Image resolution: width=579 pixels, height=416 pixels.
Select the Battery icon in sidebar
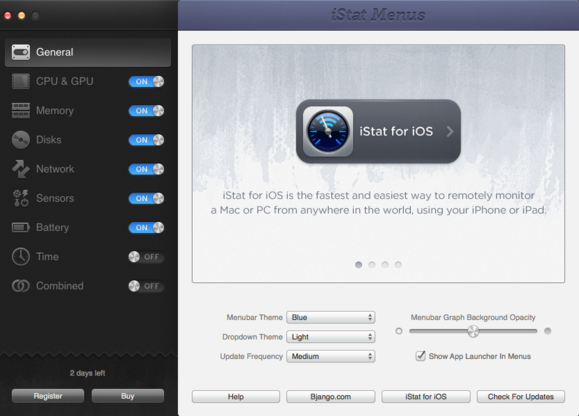pyautogui.click(x=21, y=227)
